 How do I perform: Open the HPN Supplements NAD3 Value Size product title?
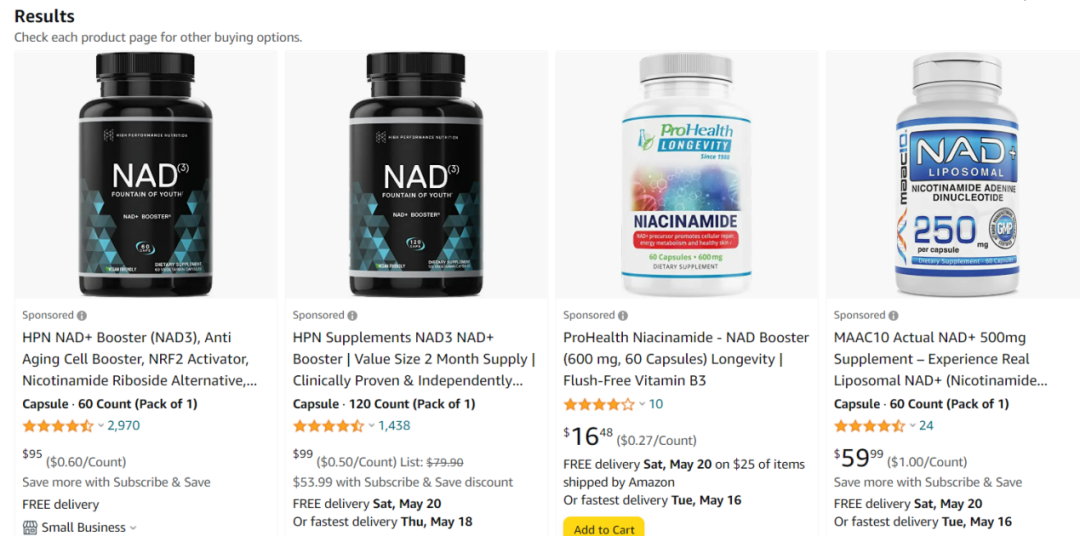point(414,359)
